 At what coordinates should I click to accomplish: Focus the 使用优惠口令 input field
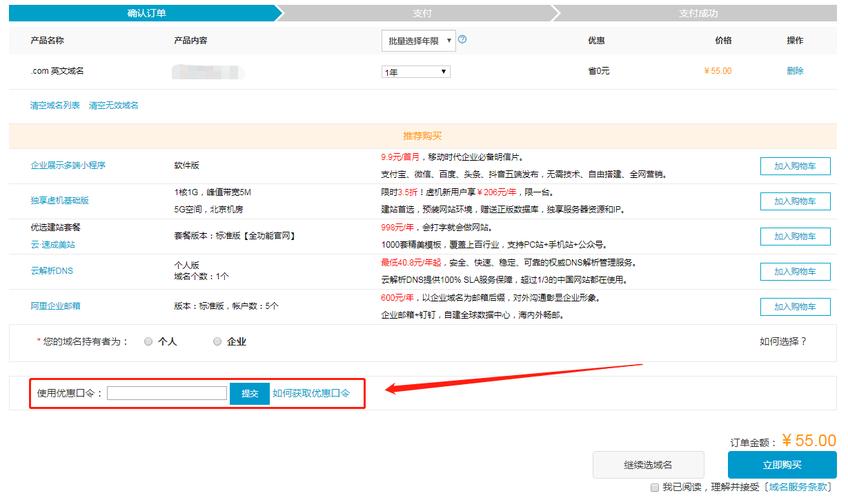pos(167,393)
